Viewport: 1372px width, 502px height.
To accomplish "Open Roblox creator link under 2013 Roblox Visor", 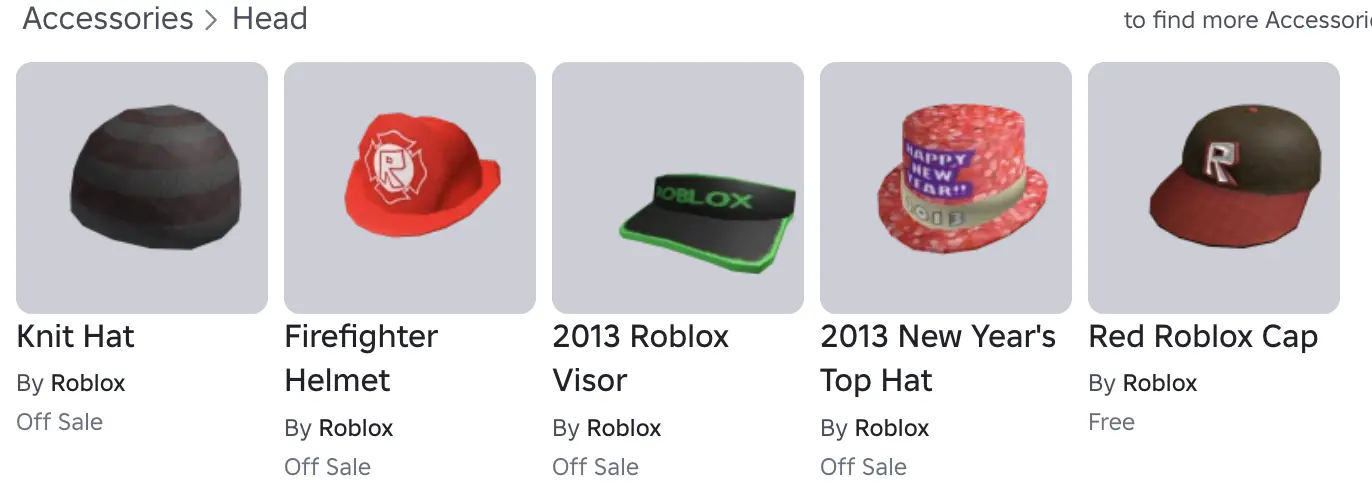I will (624, 428).
